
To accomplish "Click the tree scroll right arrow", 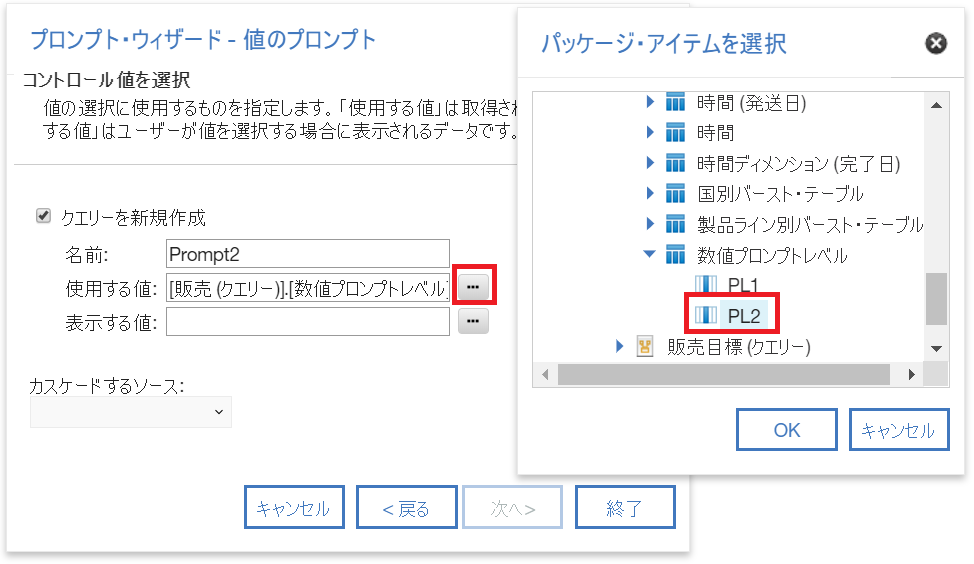I will pos(911,375).
